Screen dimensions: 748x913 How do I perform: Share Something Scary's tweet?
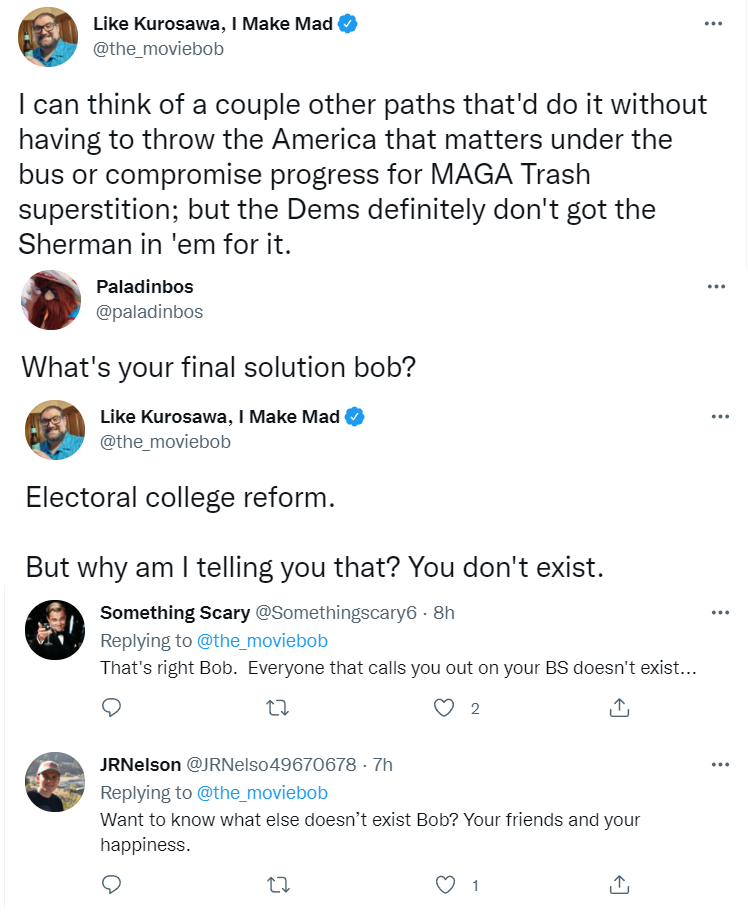point(619,708)
